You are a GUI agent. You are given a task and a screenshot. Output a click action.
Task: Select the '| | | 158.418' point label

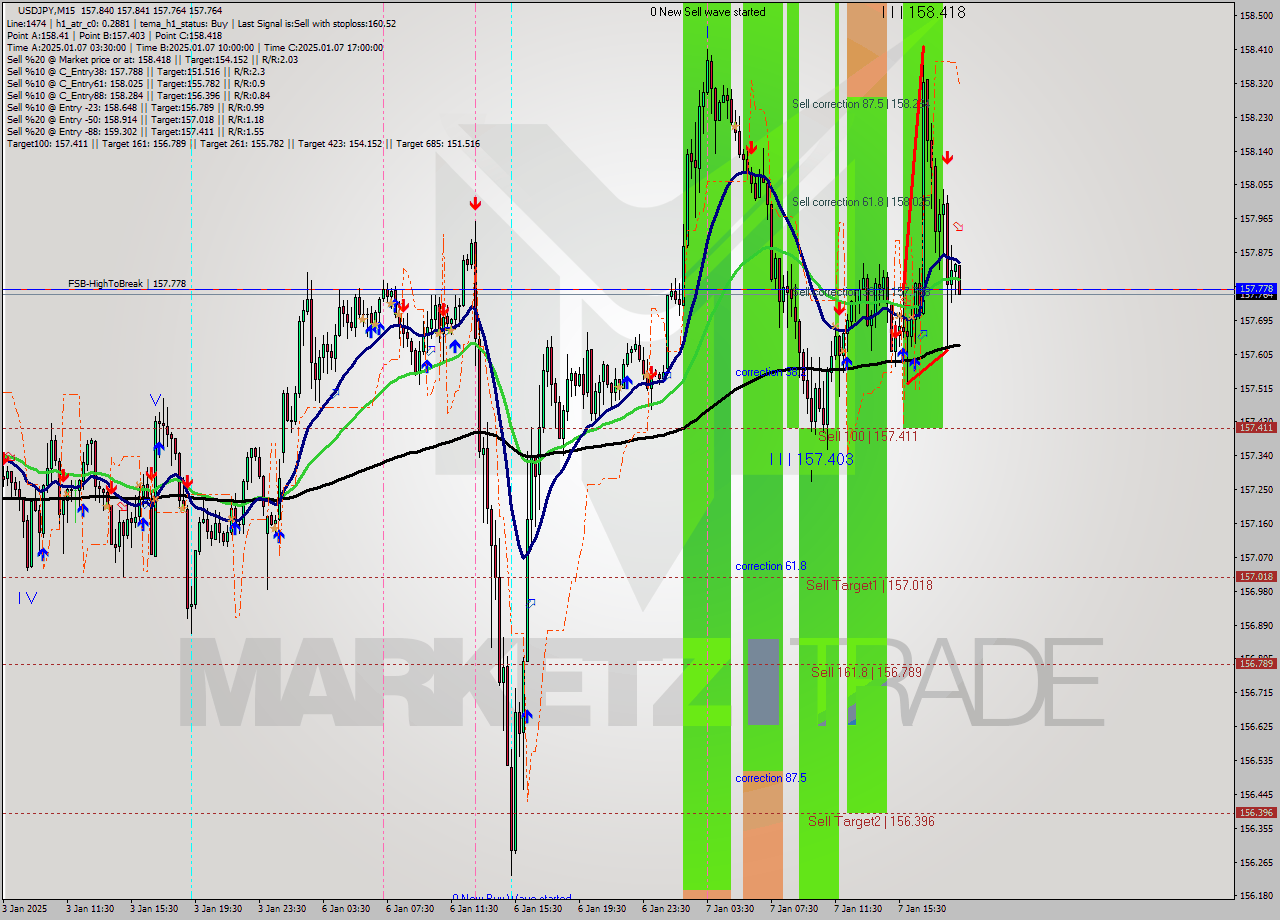click(923, 12)
